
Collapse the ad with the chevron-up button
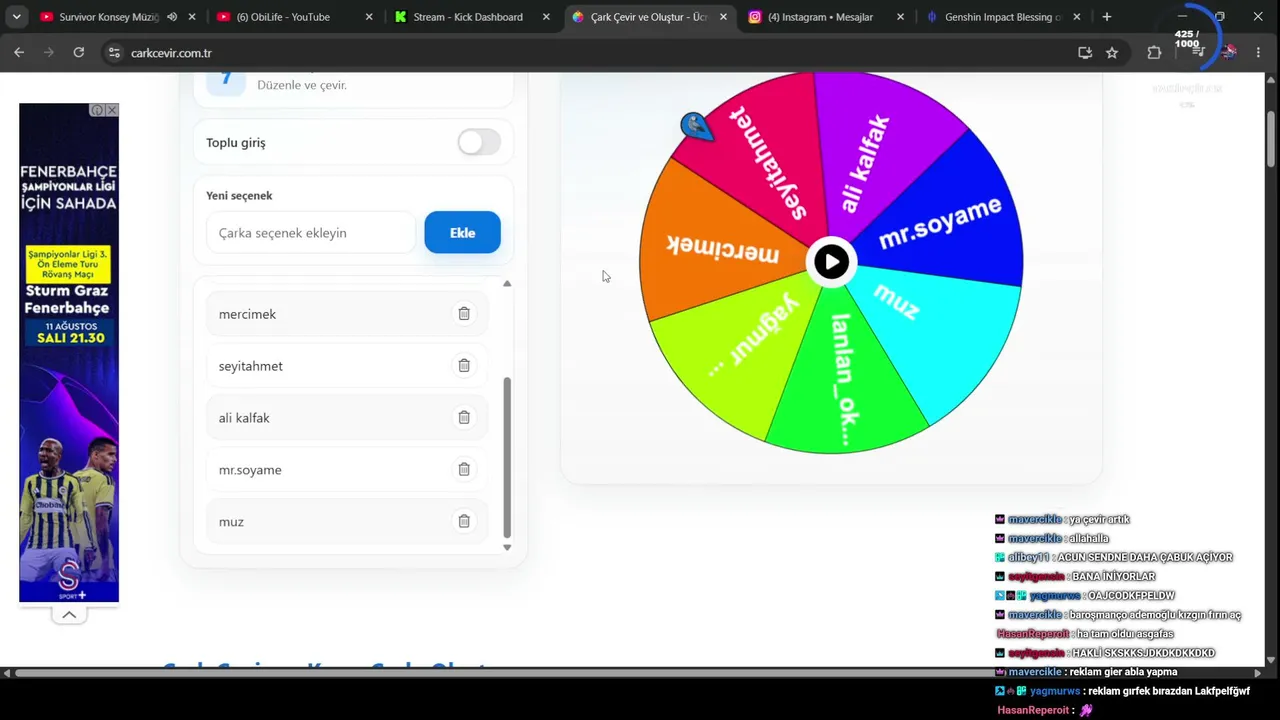(69, 615)
